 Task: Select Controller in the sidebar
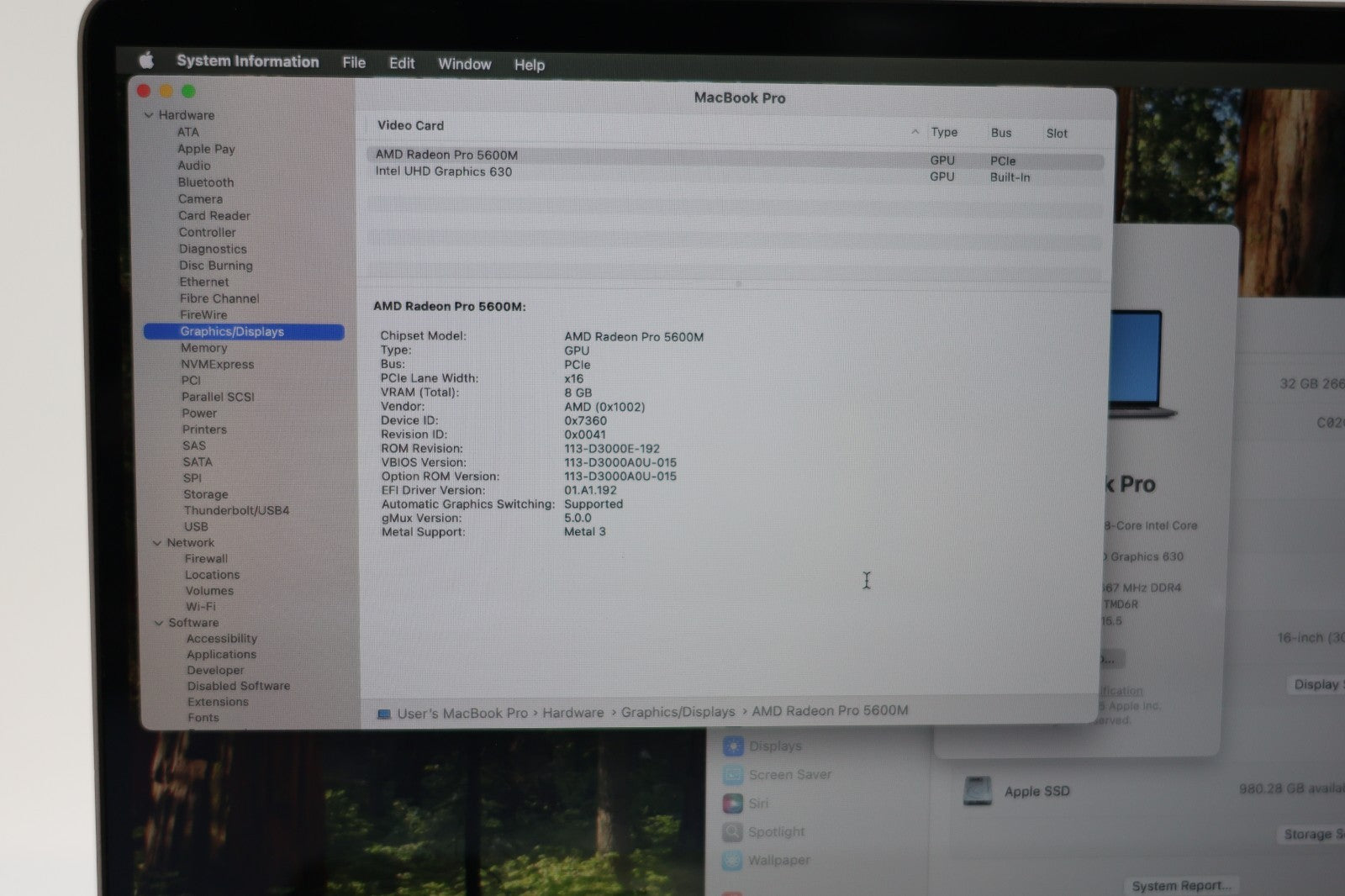[x=207, y=233]
